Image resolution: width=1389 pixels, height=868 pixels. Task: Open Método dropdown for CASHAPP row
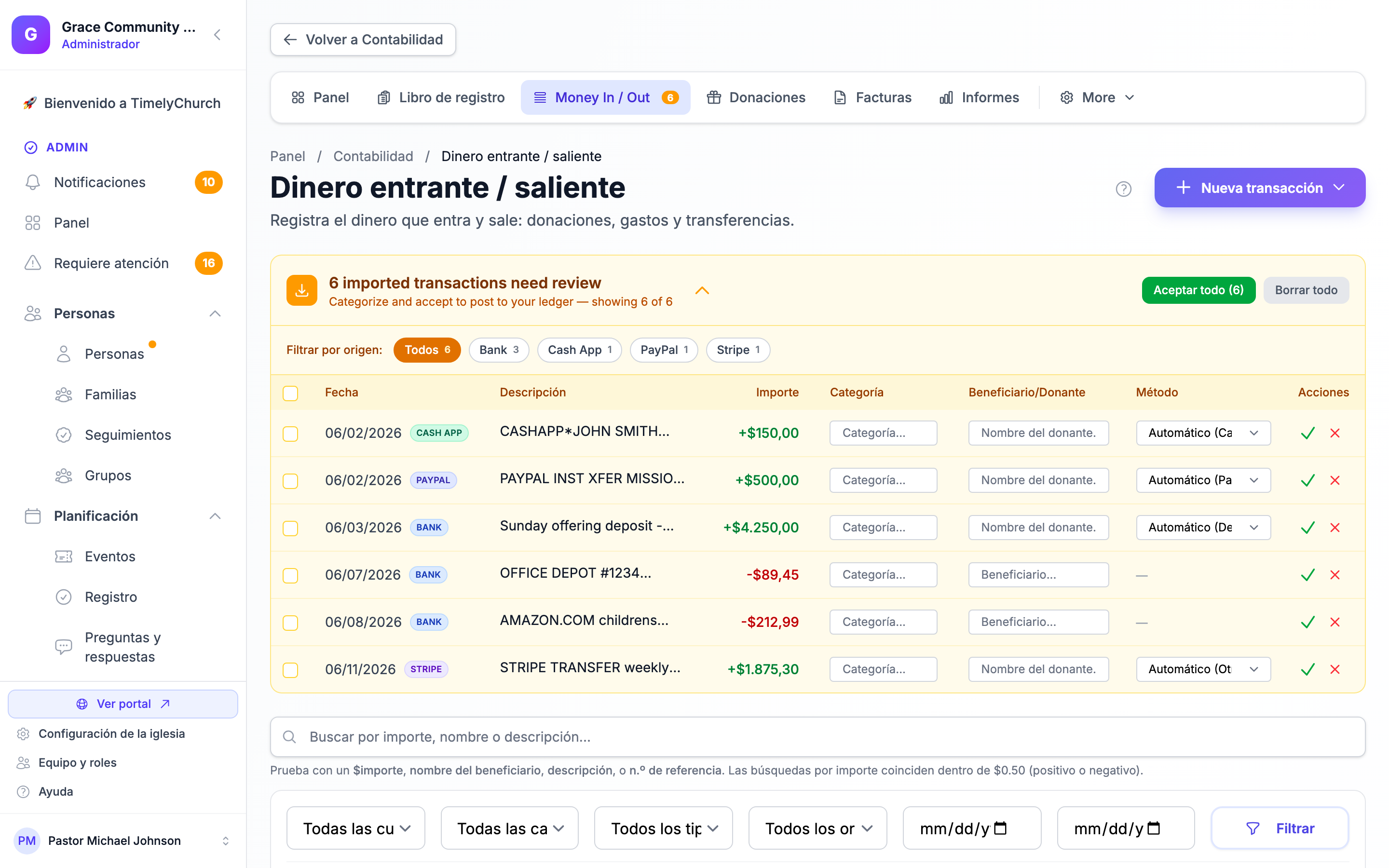(x=1203, y=434)
